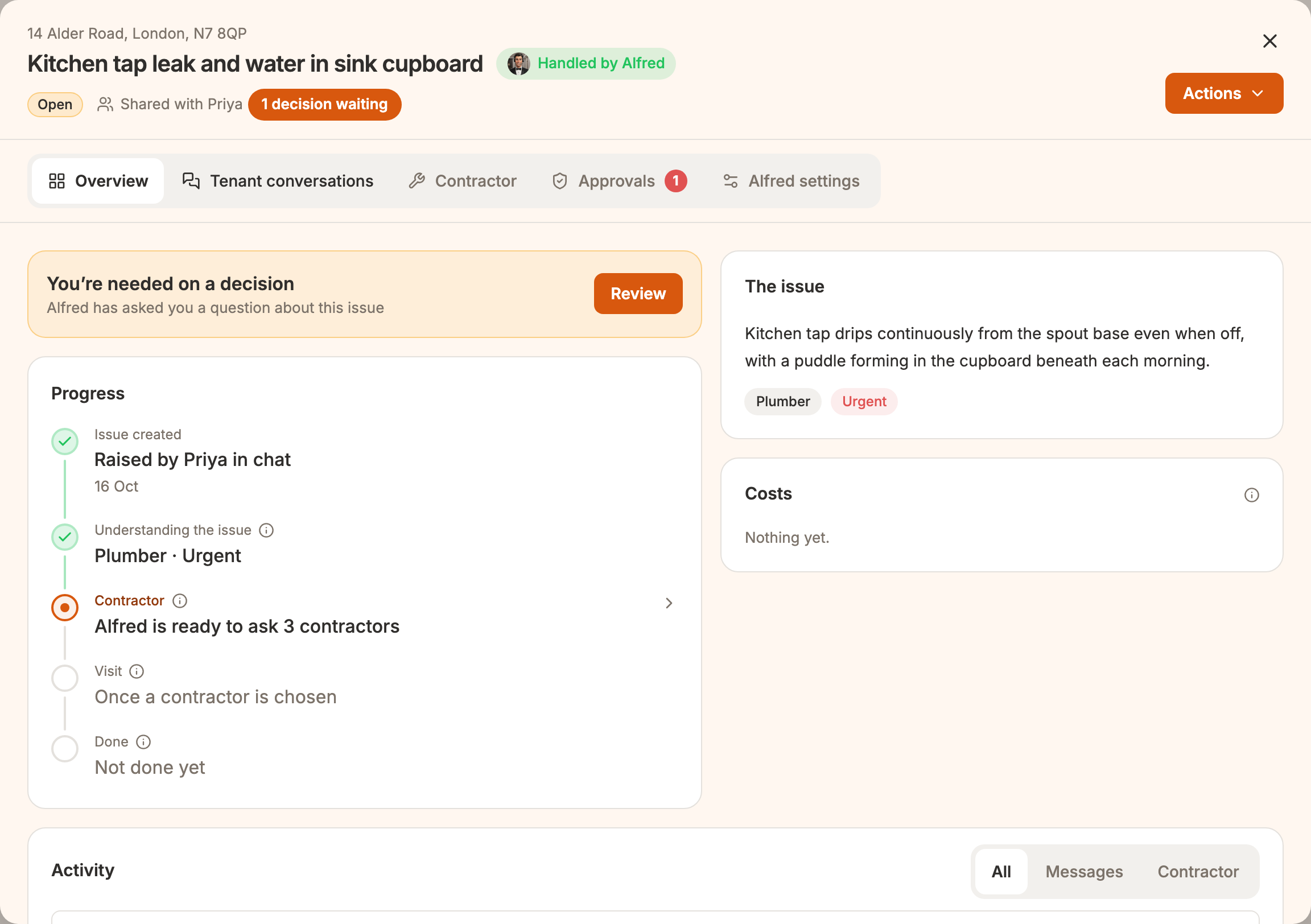Select the Messages activity filter

1084,872
